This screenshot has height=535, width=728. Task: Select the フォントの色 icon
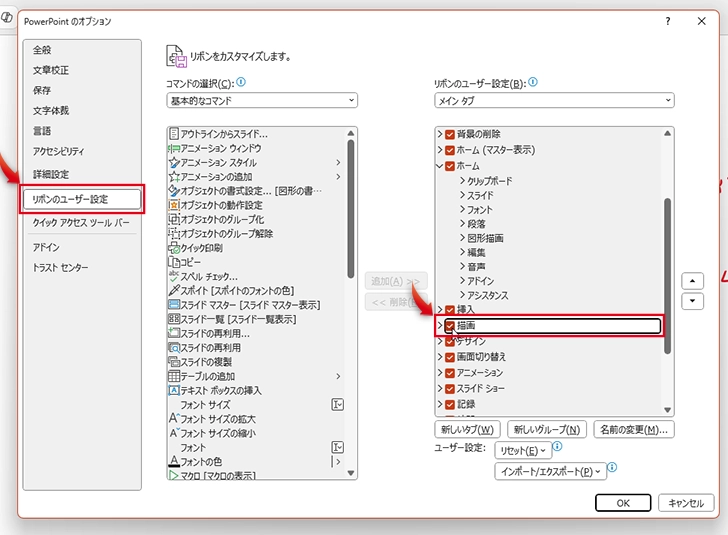174,461
